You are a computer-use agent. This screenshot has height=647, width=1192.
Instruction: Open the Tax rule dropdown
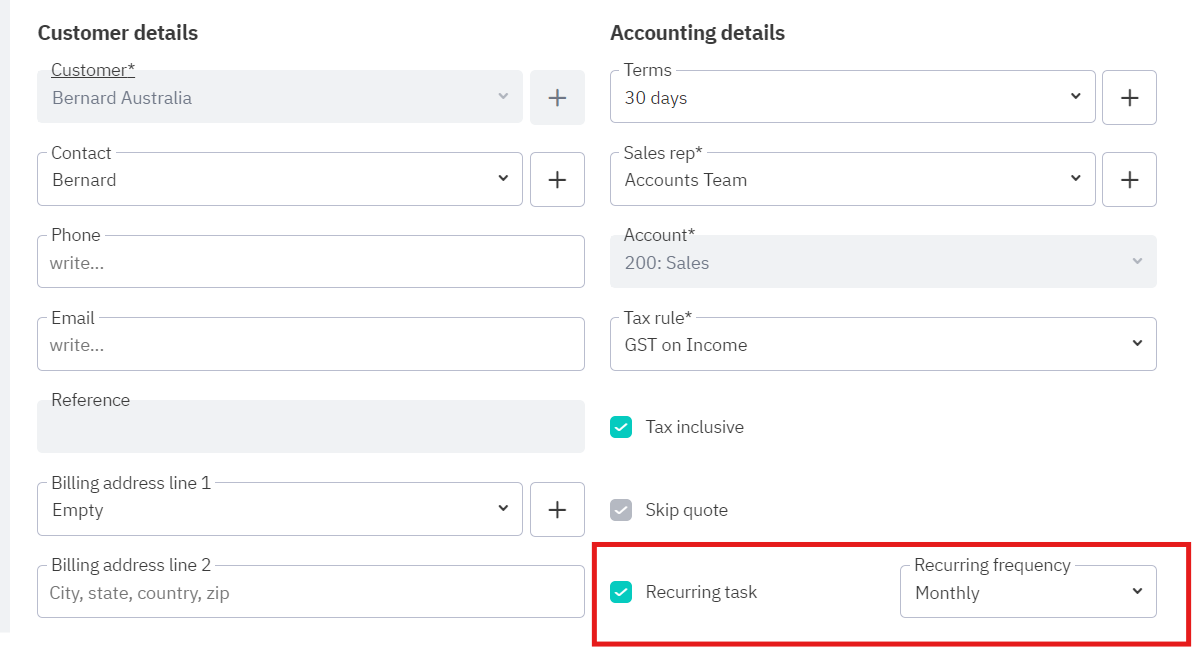coord(883,344)
